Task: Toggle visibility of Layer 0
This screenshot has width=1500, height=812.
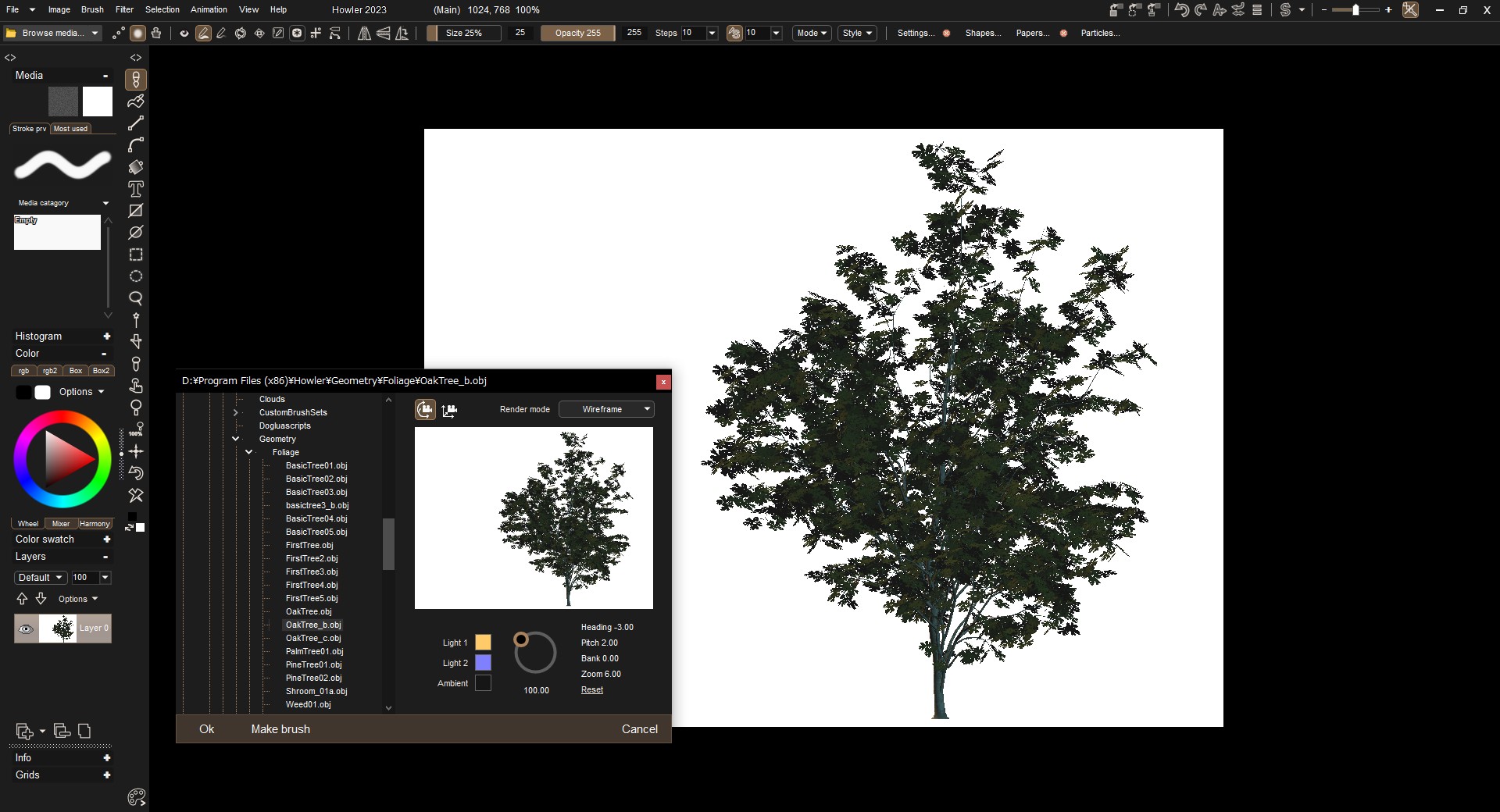Action: click(27, 629)
